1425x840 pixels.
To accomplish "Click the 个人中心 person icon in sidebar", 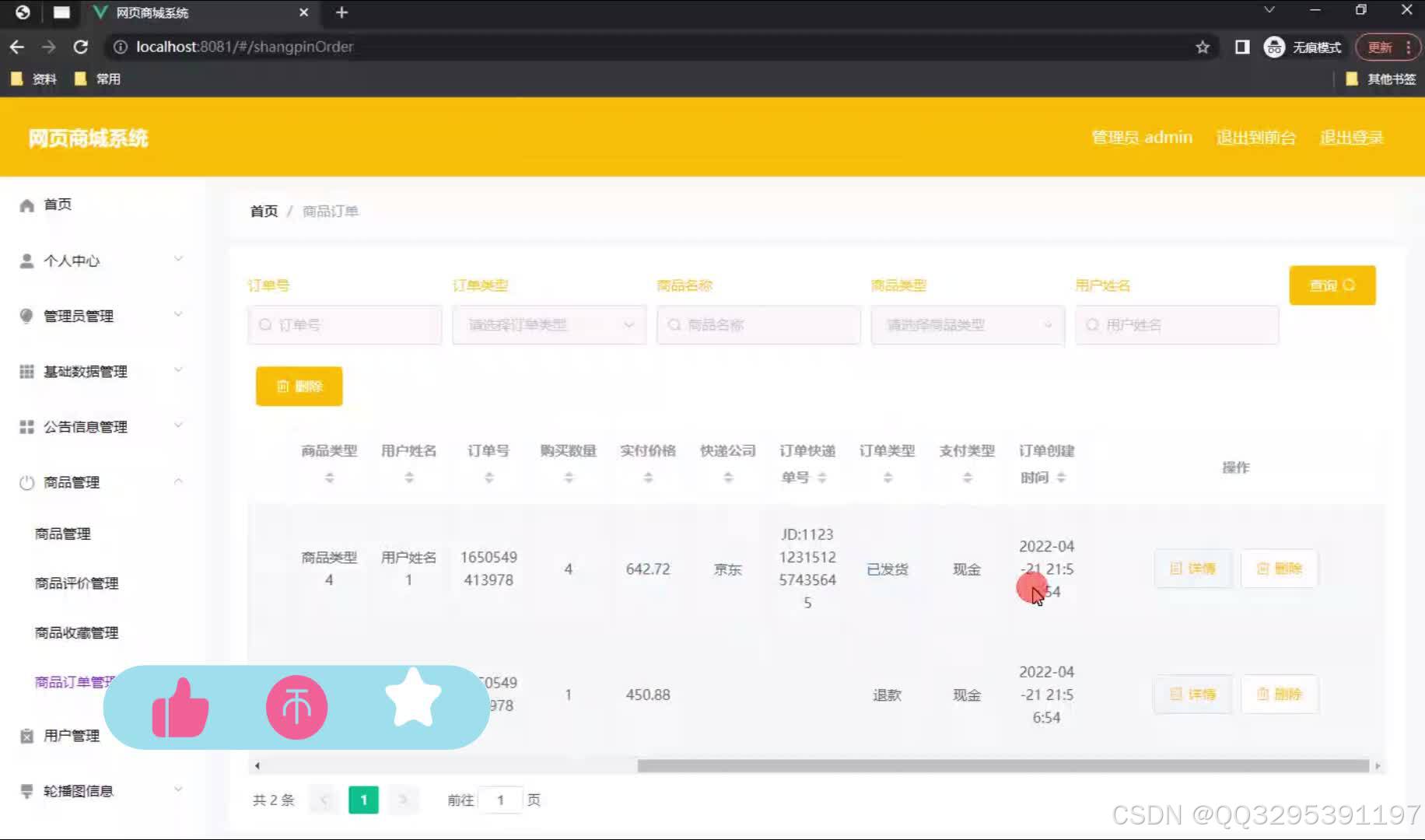I will (x=26, y=261).
